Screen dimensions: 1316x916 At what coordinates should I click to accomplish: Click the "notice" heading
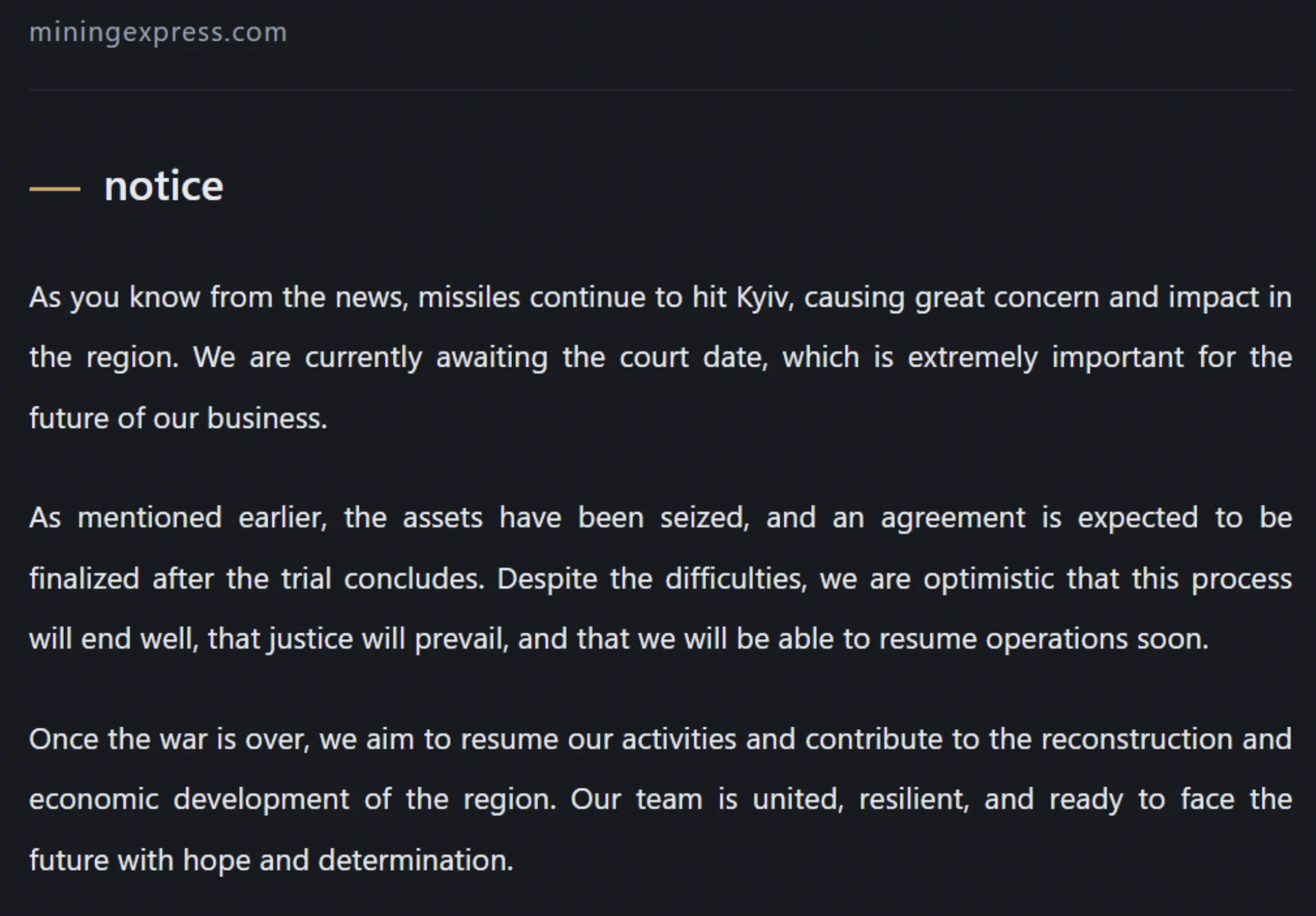point(164,186)
